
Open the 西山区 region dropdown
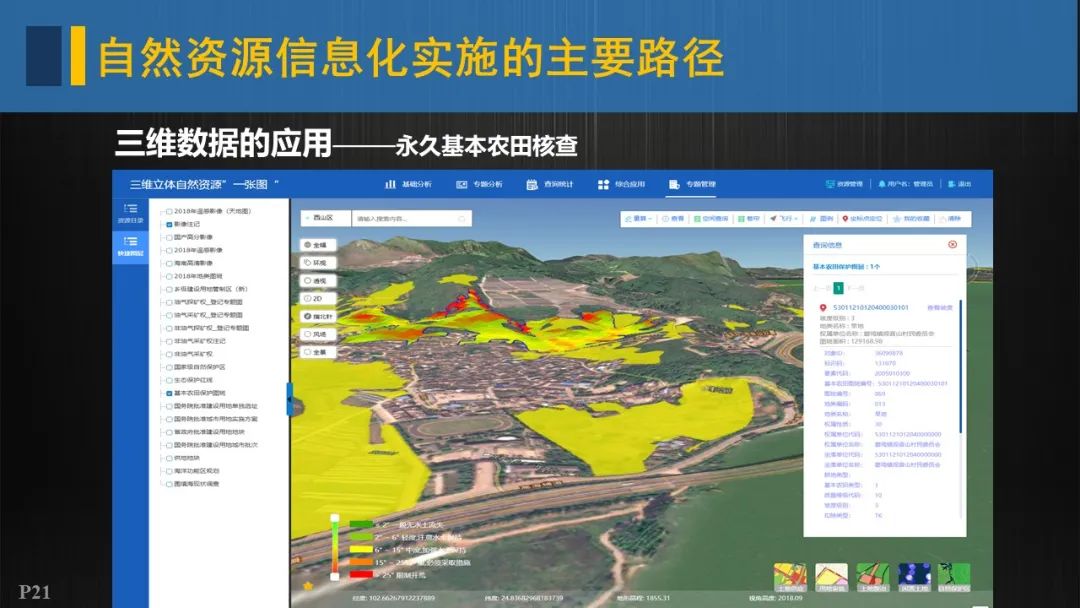pyautogui.click(x=326, y=218)
